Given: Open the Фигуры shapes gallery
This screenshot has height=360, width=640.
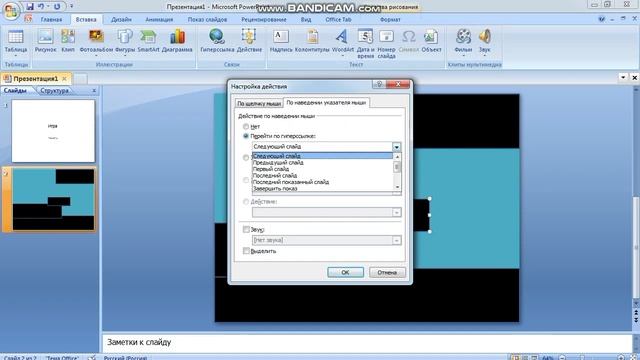Looking at the screenshot, I should pos(125,41).
